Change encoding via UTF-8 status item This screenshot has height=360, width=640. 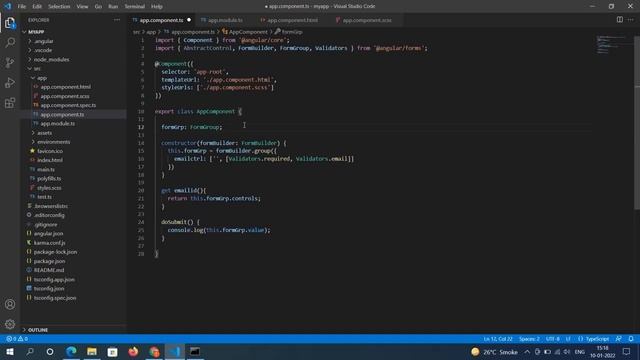click(553, 339)
